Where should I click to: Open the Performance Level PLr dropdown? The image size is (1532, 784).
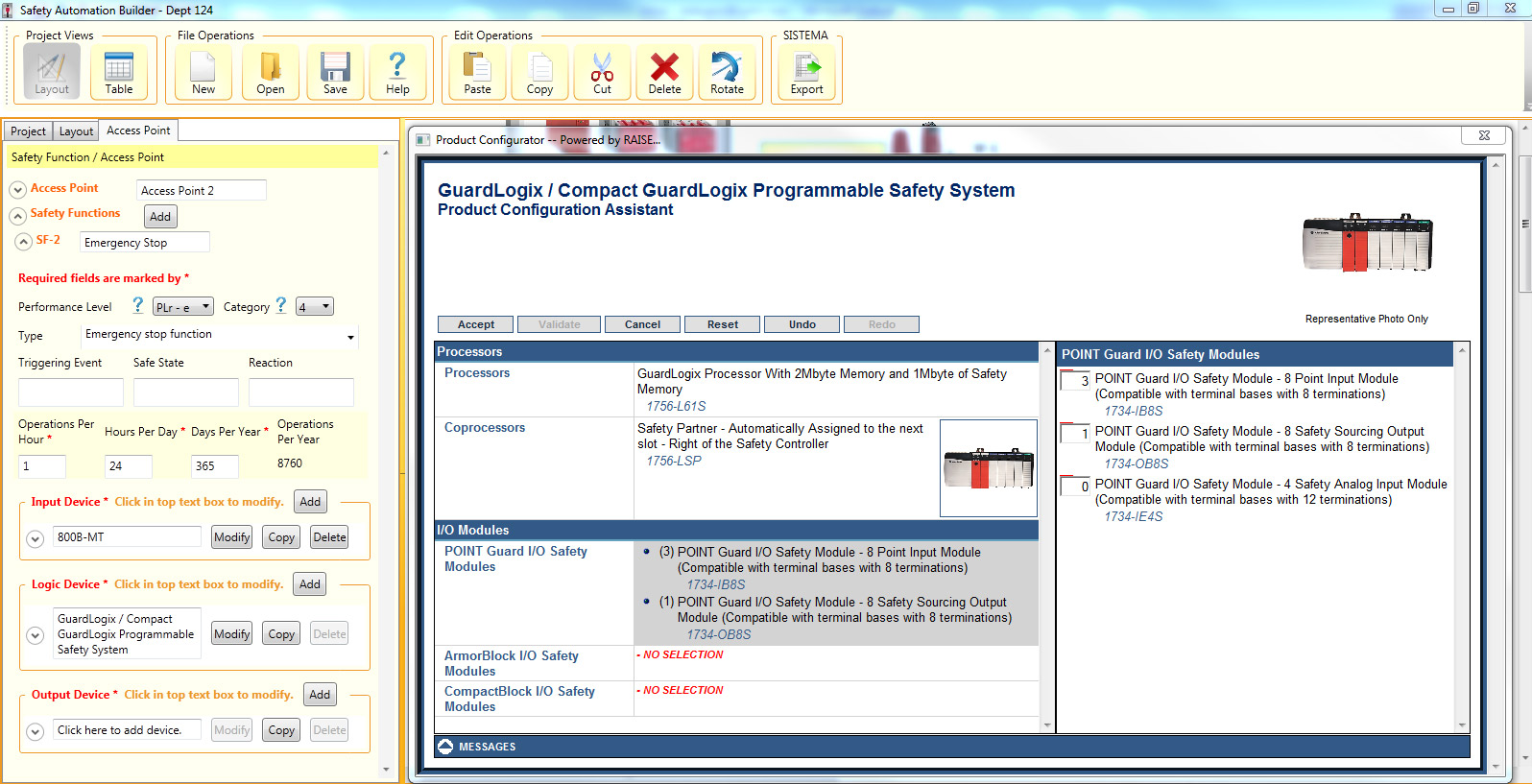(x=183, y=307)
